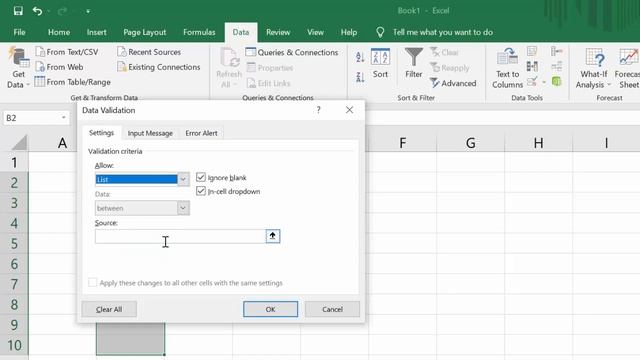This screenshot has height=360, width=640.
Task: Open the View ribbon tab
Action: click(x=315, y=32)
